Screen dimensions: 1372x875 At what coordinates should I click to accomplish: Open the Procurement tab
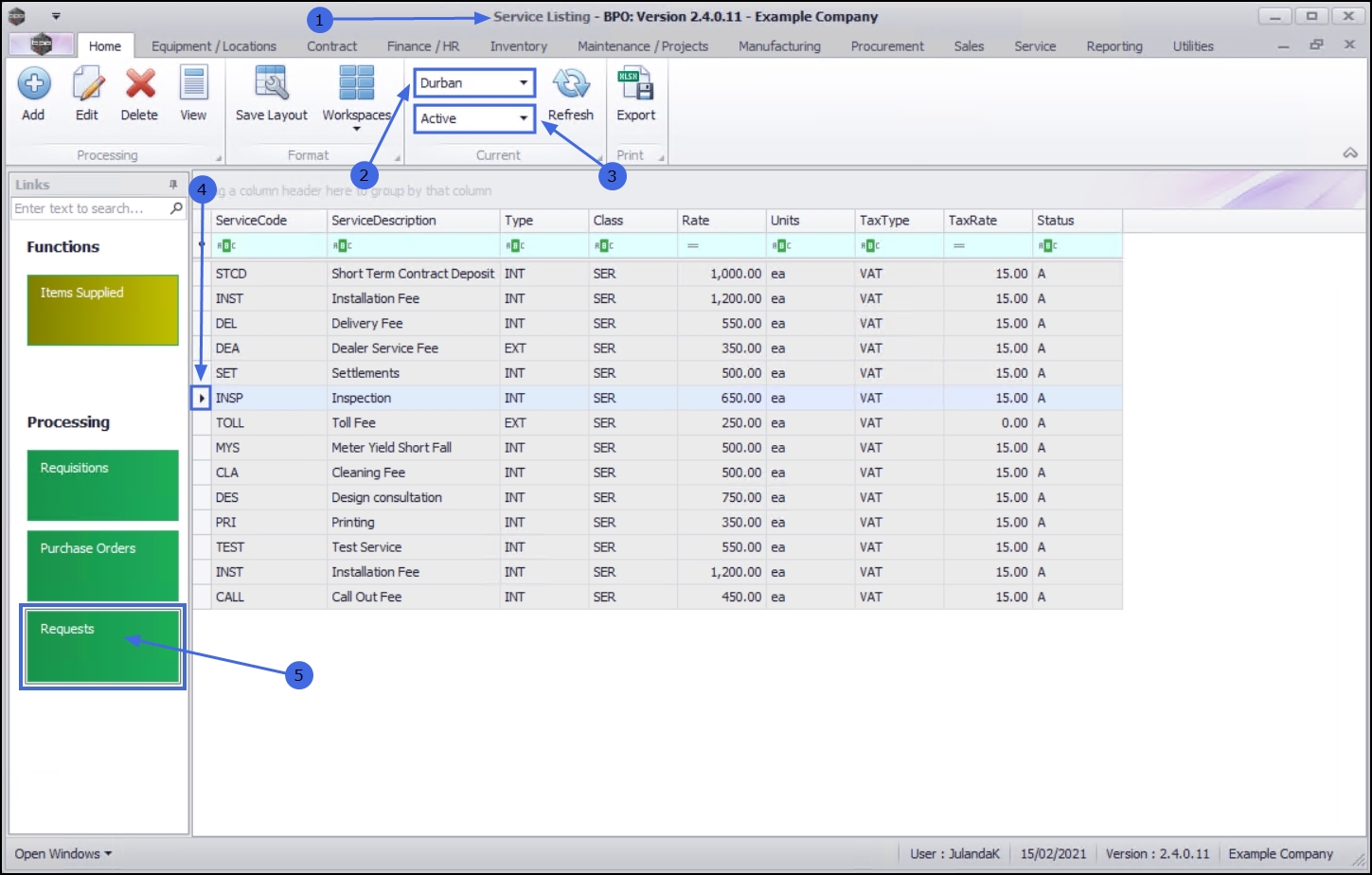pos(886,46)
